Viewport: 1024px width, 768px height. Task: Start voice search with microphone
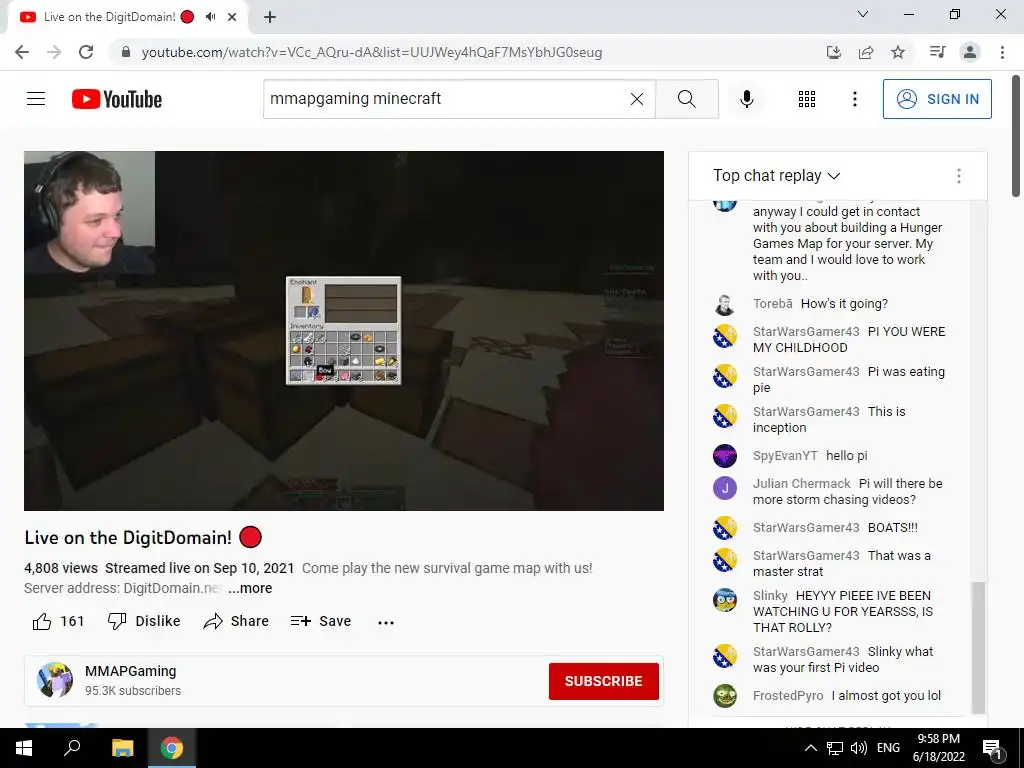[746, 99]
